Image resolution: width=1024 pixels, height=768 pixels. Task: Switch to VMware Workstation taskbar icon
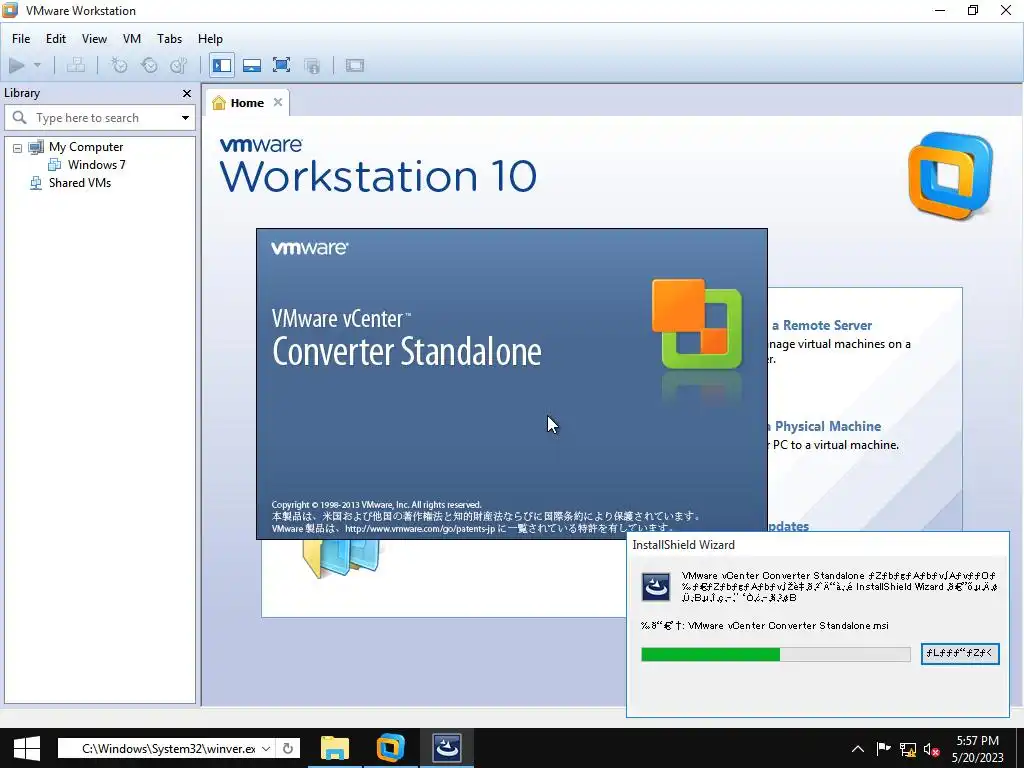391,748
